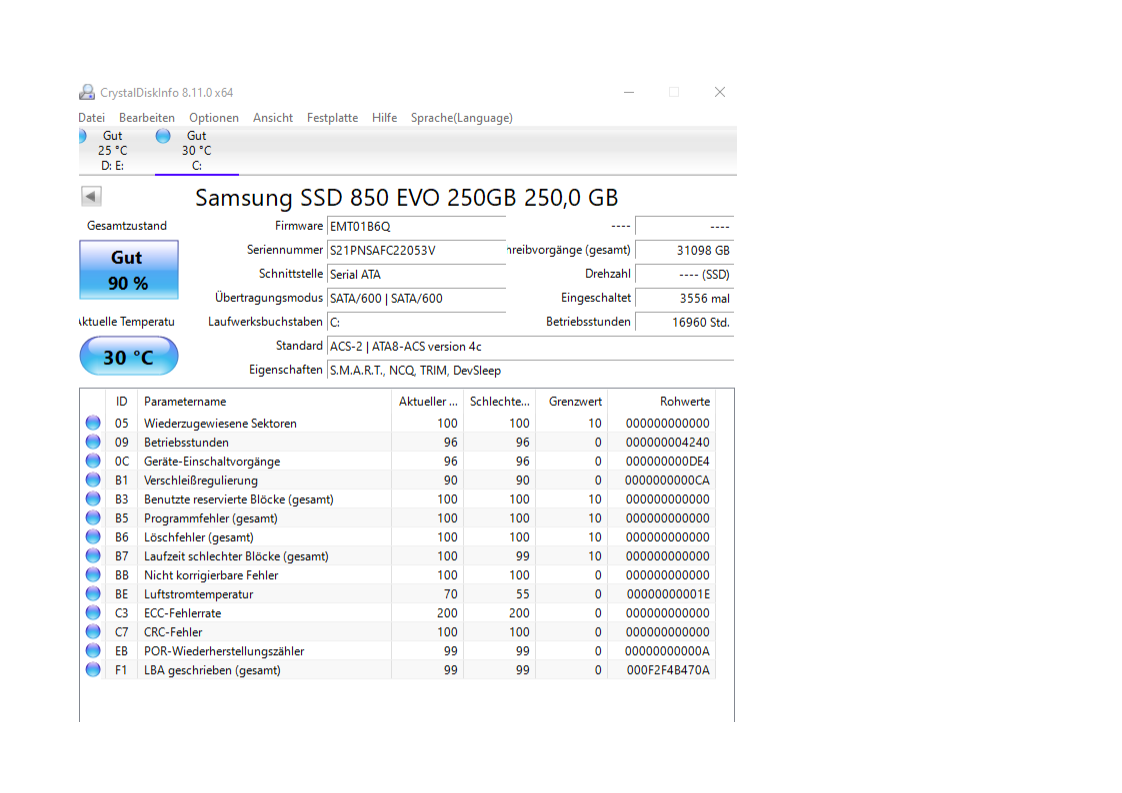Click the total writes value 31098 GB
Screen dimensions: 1122x793
click(685, 250)
